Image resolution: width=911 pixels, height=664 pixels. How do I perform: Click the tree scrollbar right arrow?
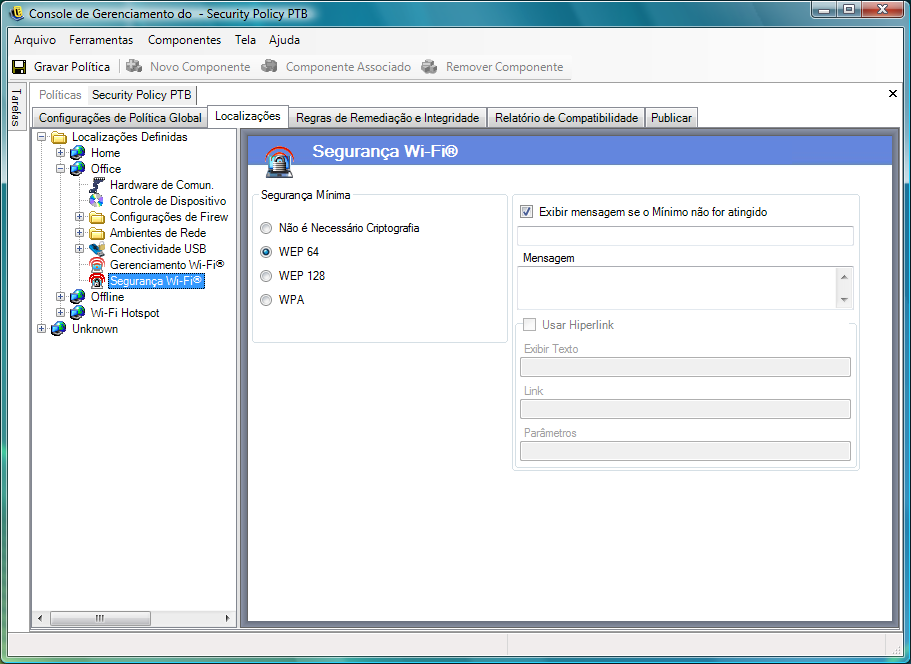pyautogui.click(x=227, y=618)
